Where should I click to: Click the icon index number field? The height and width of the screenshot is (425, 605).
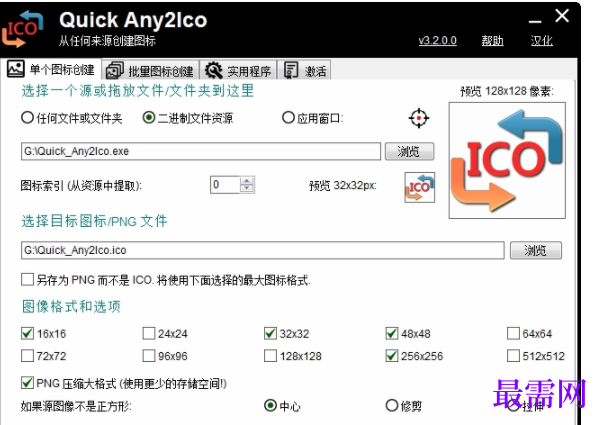[225, 185]
